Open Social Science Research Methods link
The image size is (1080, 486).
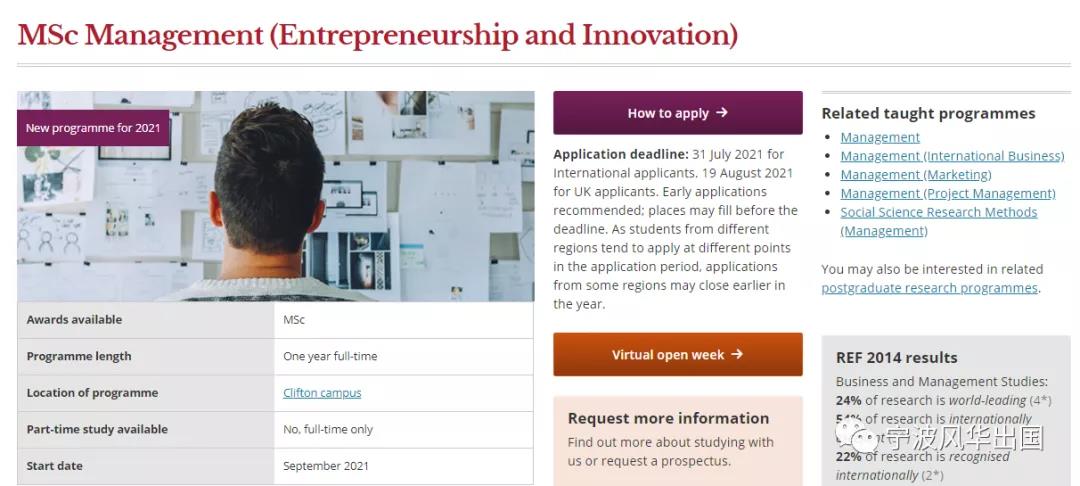[x=938, y=221]
